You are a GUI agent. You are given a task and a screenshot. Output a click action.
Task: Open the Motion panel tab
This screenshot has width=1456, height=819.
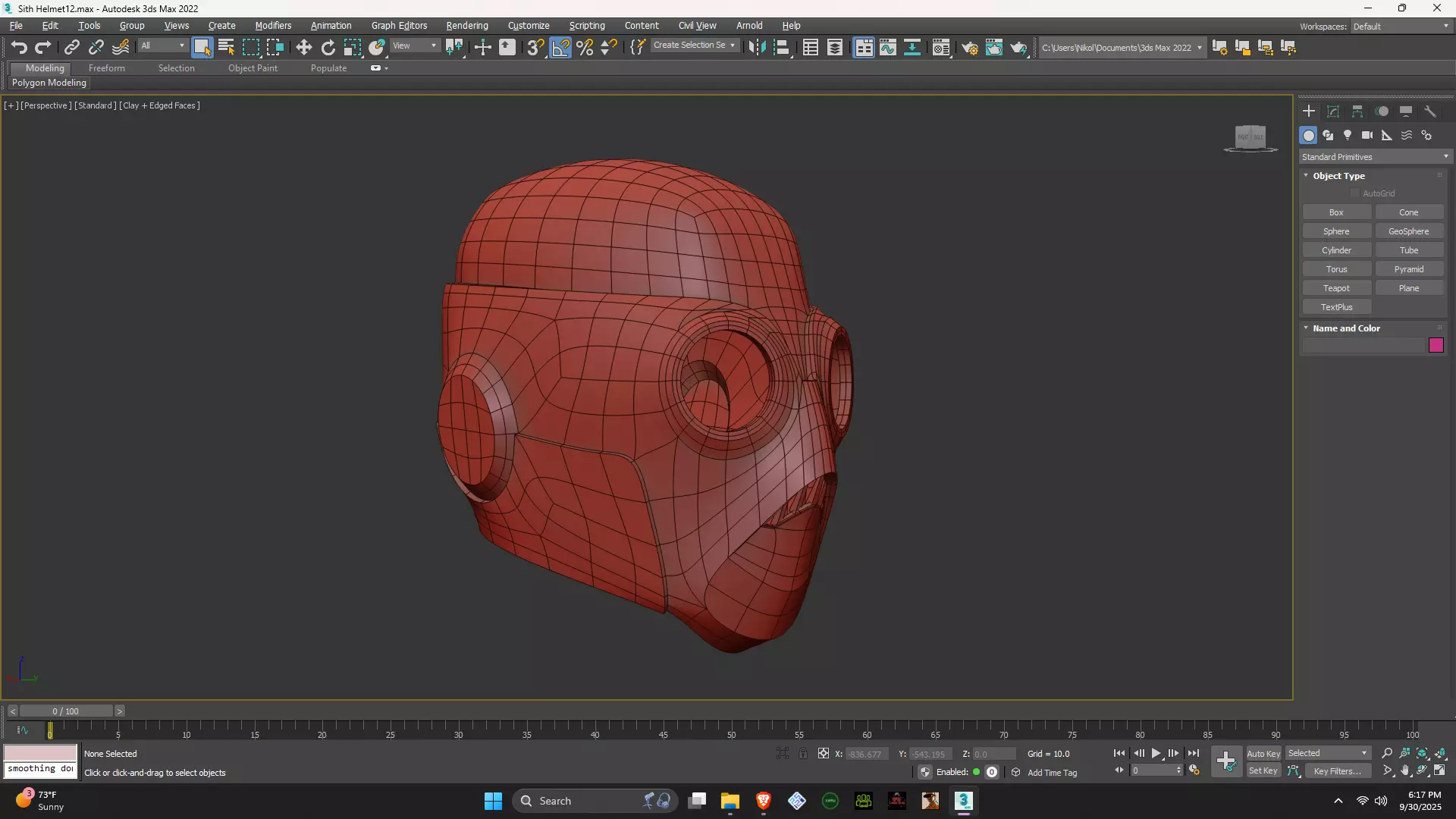(1382, 111)
